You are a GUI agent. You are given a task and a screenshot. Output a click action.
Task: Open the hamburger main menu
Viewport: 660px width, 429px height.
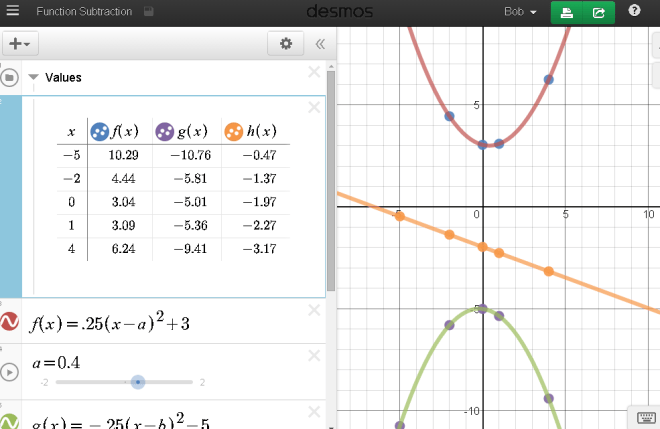tap(13, 11)
